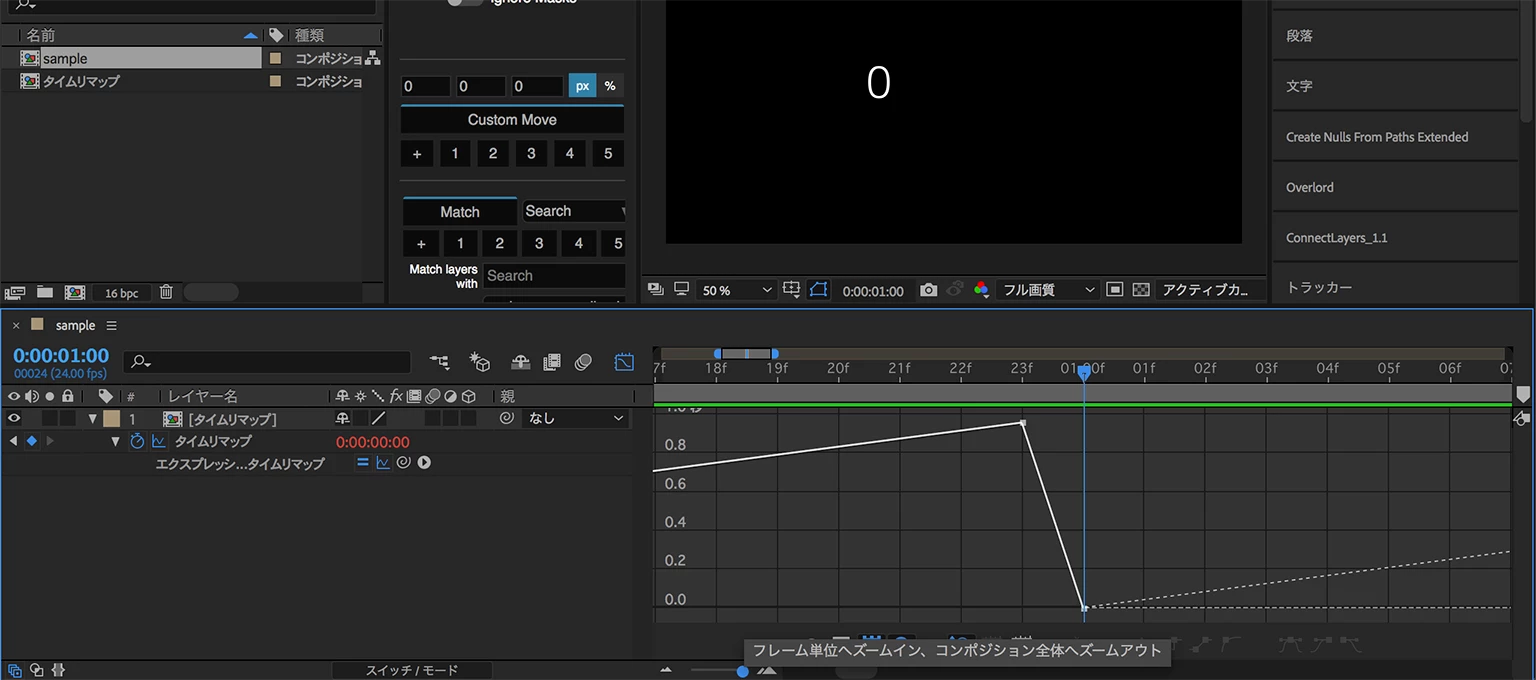
Task: Open show channel color settings
Action: point(982,290)
